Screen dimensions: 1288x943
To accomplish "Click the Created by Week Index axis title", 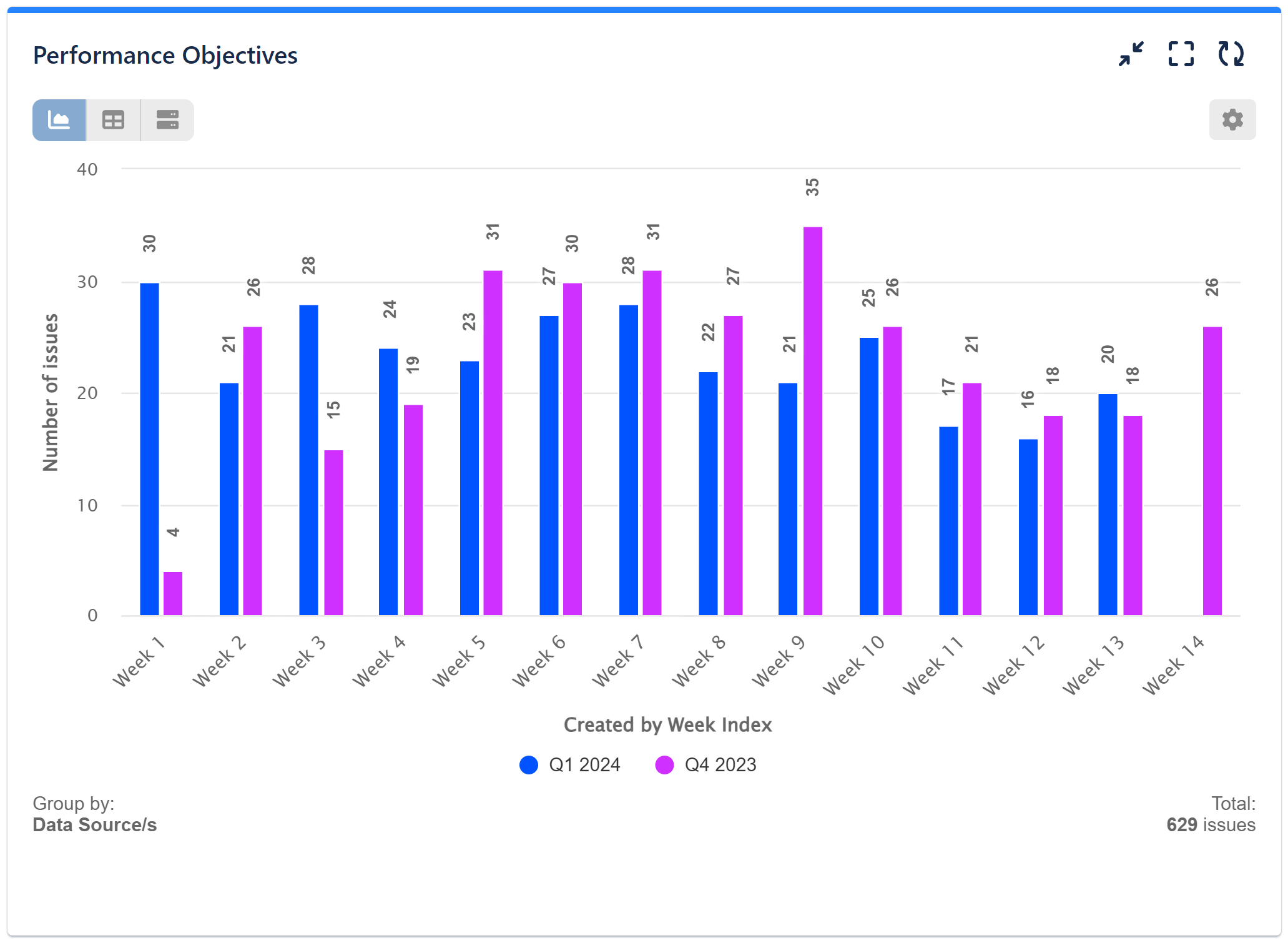I will 667,724.
